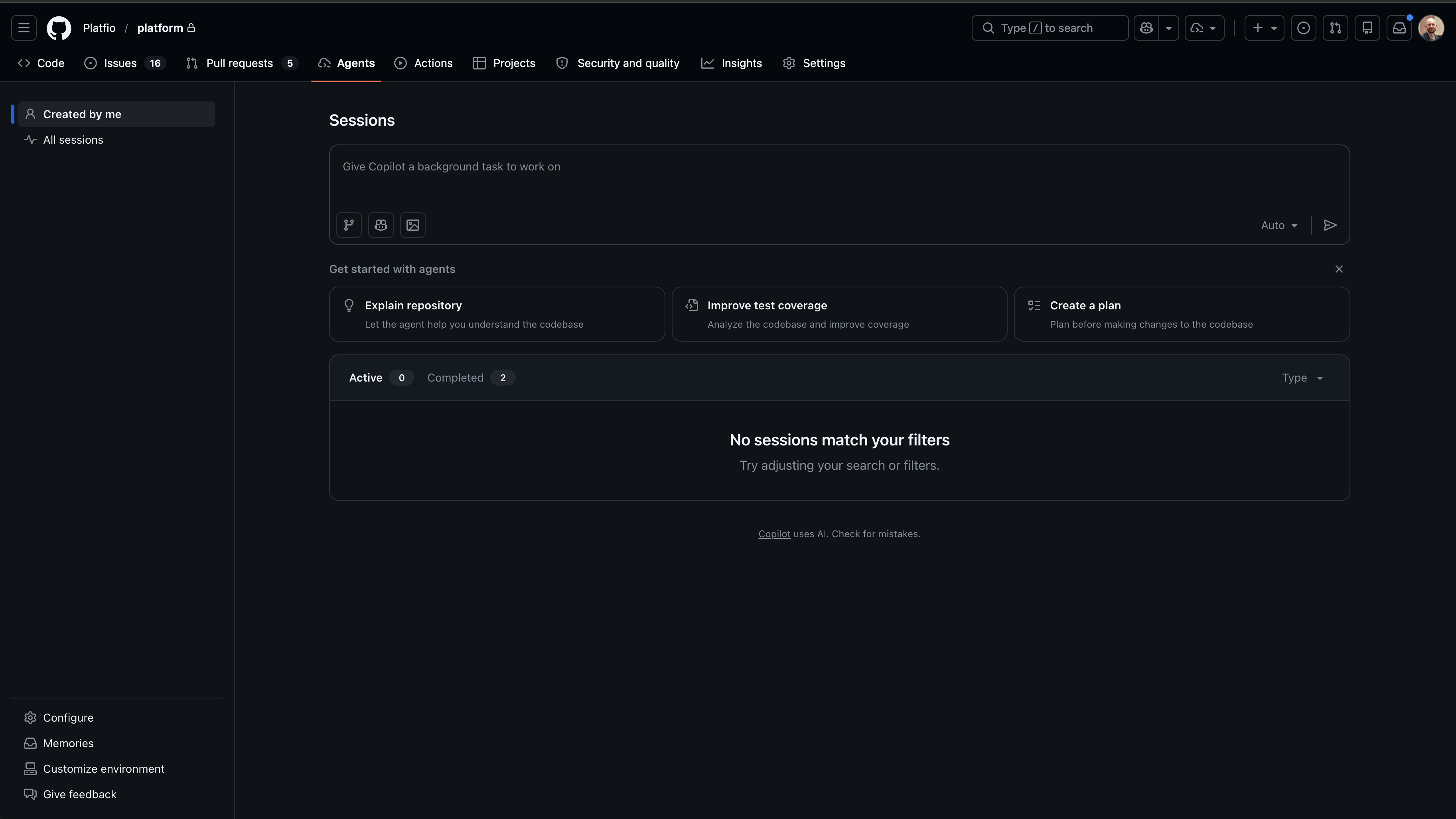The width and height of the screenshot is (1456, 819).
Task: Pick a custom agent via Copilot icon button
Action: tap(381, 225)
